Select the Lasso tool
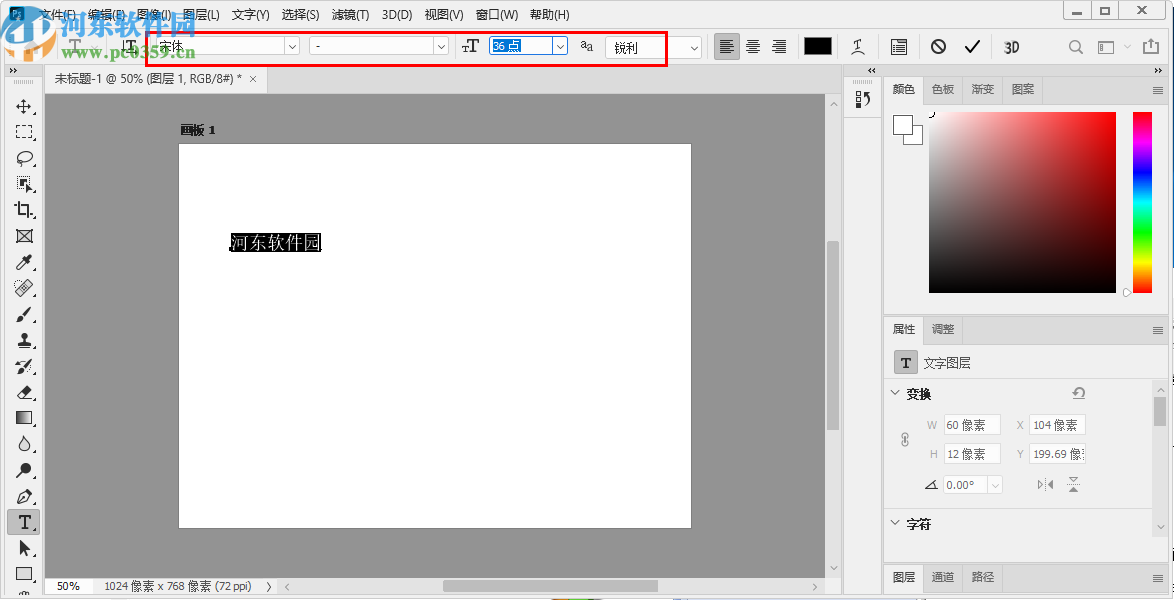1174x600 pixels. [25, 158]
